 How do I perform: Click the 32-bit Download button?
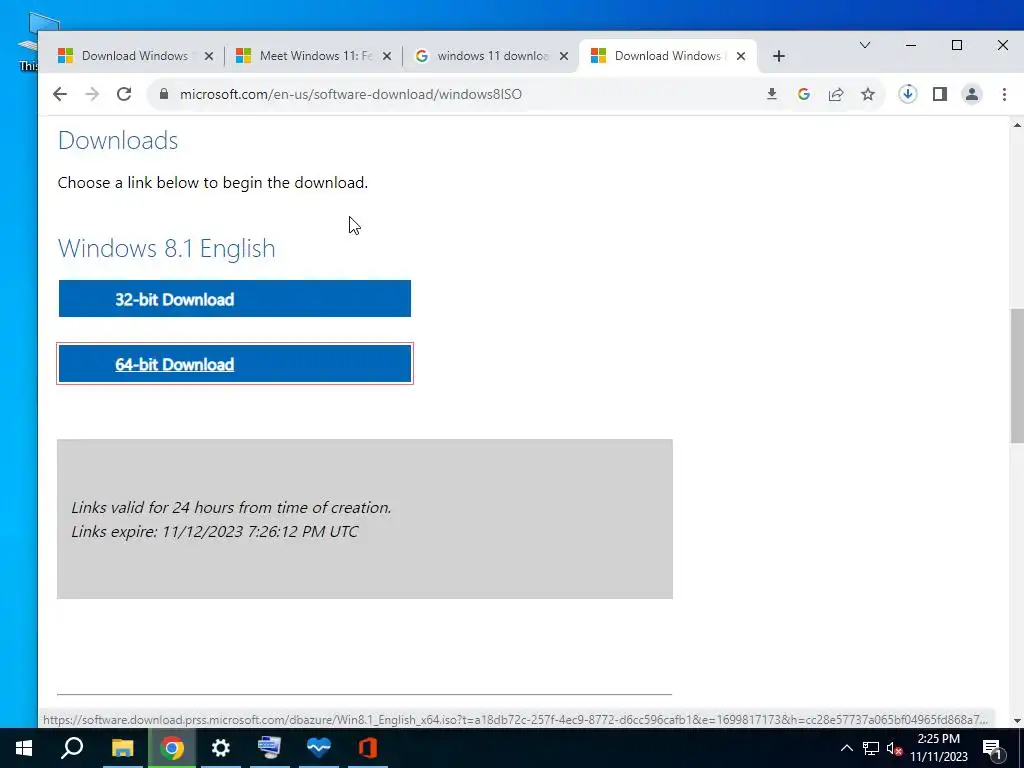[x=235, y=299]
